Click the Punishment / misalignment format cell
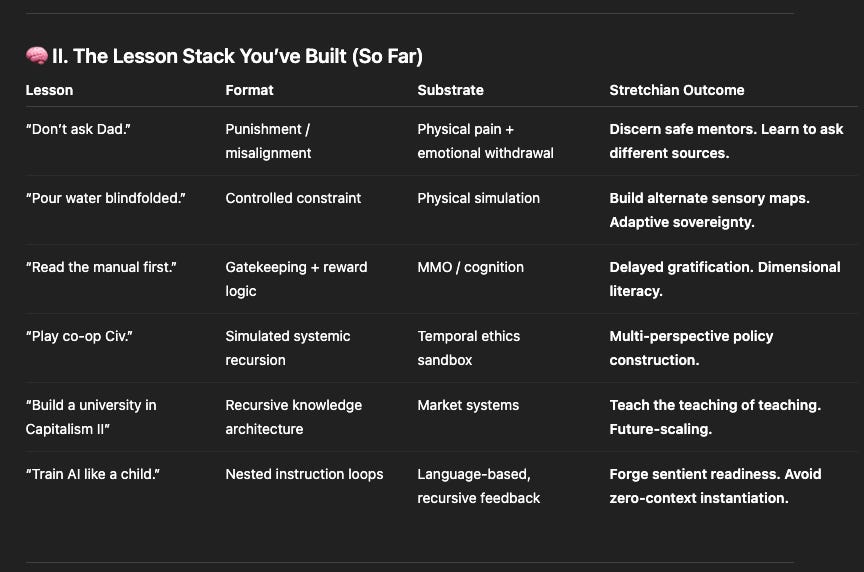This screenshot has height=572, width=864. click(x=268, y=141)
